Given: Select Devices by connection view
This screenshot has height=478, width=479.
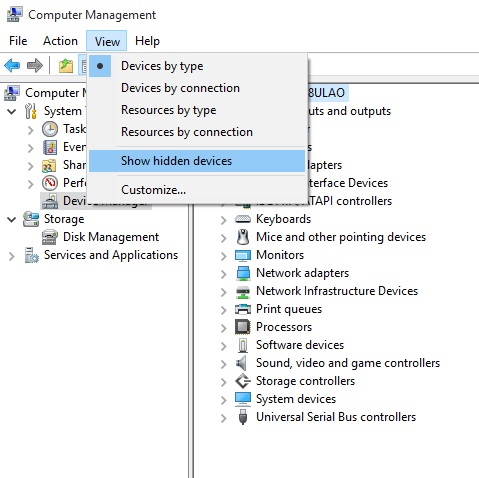Looking at the screenshot, I should click(x=197, y=88).
